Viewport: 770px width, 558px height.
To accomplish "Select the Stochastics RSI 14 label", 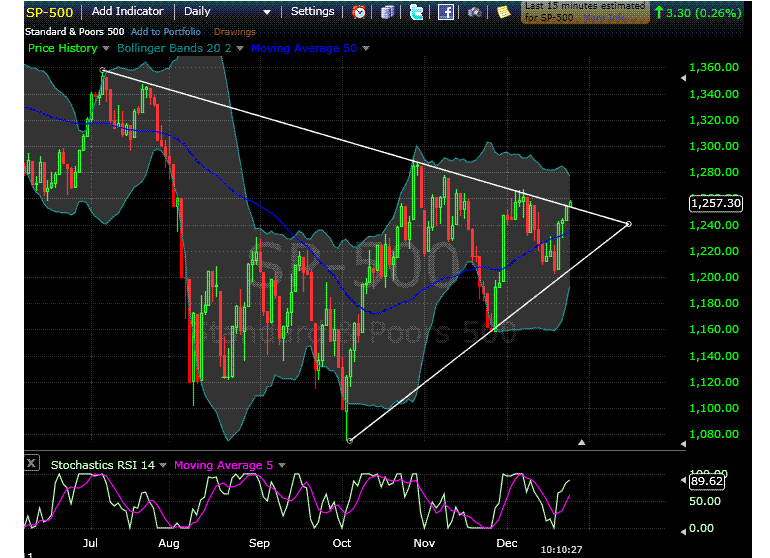I will tap(103, 465).
